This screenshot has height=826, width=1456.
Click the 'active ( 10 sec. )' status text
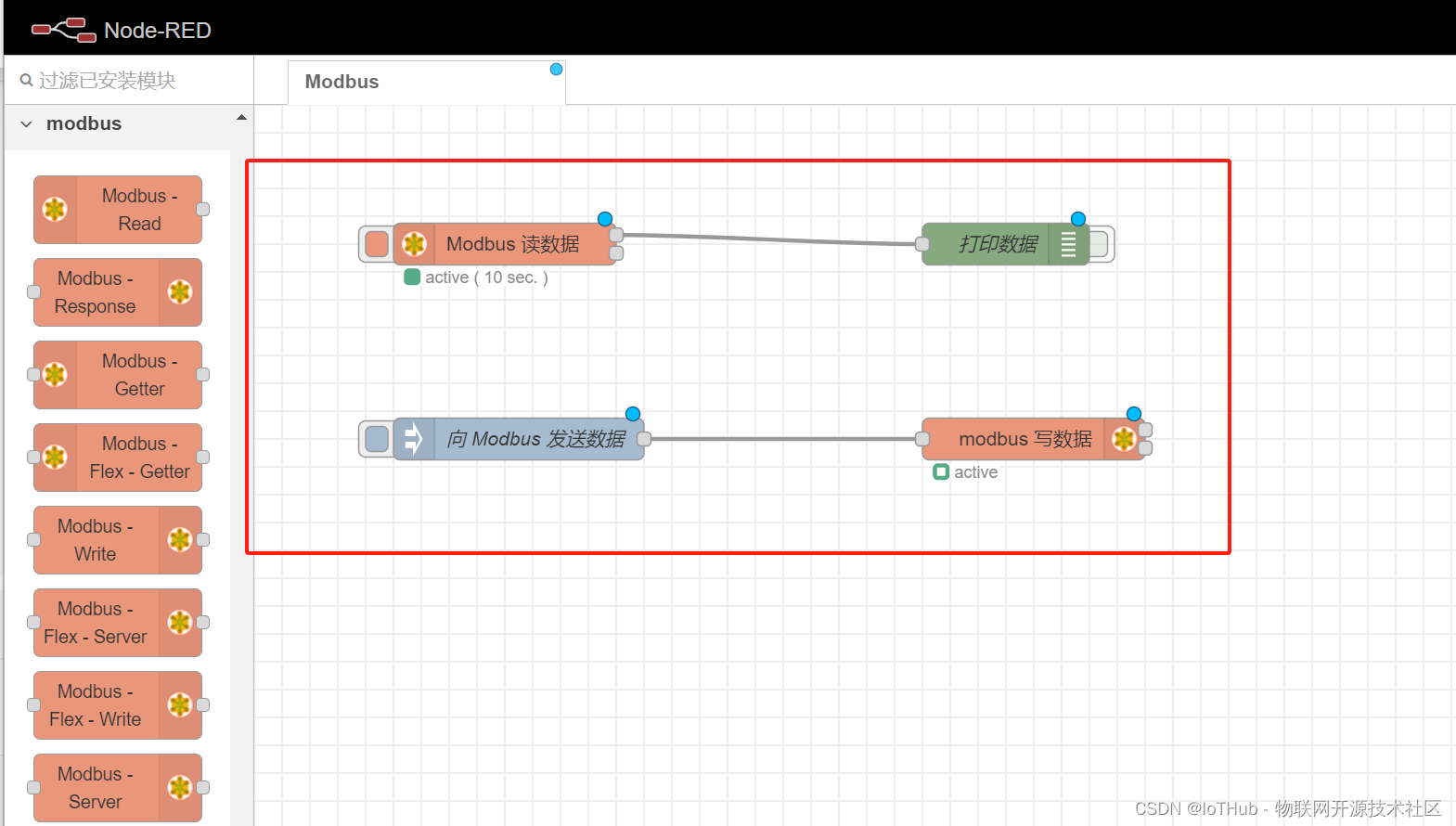pos(486,277)
